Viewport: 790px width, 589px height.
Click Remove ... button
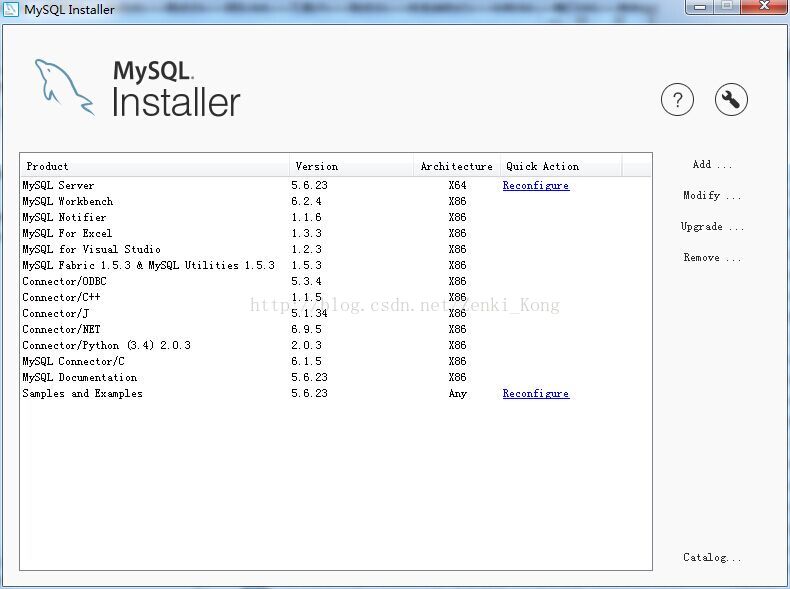click(x=712, y=257)
